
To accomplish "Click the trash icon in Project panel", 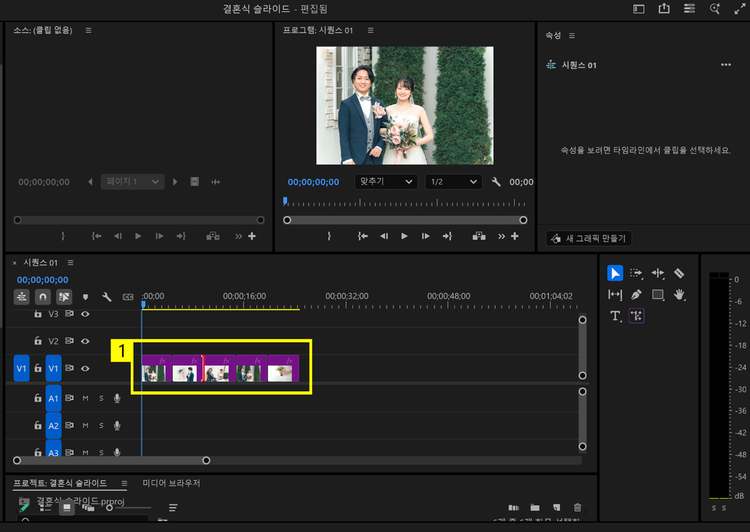I will (x=577, y=508).
